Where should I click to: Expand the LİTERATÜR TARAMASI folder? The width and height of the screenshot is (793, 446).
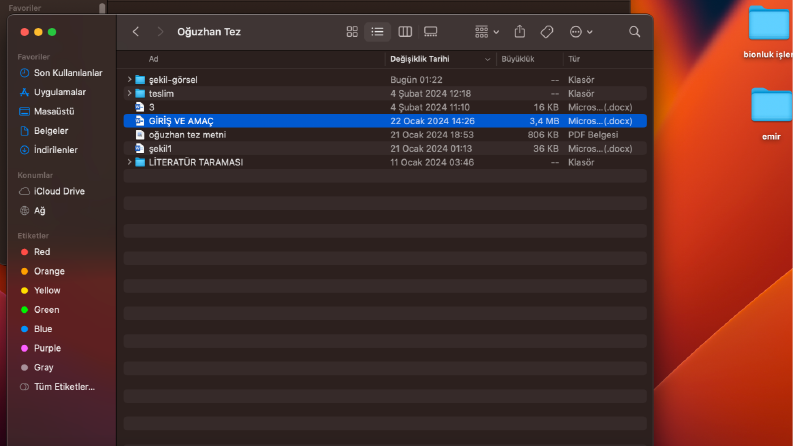coord(129,162)
